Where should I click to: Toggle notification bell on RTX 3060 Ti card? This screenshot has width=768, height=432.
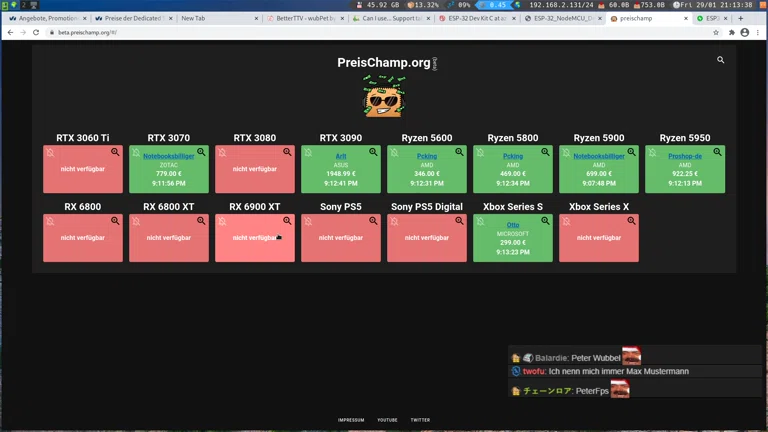coord(50,153)
